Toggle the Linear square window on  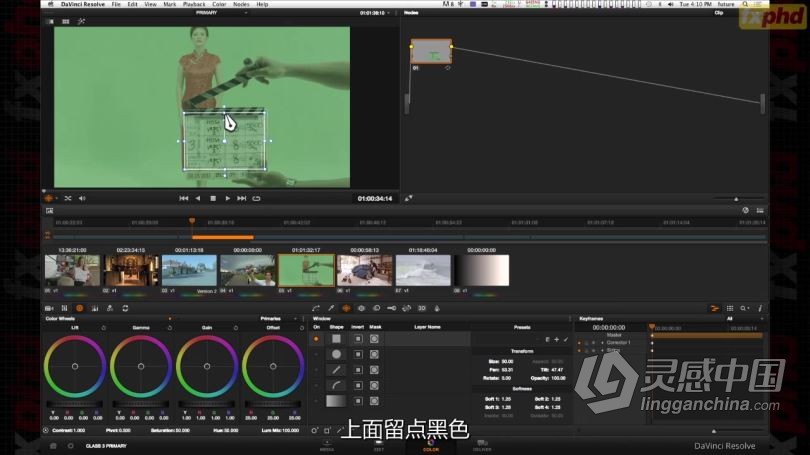[316, 339]
